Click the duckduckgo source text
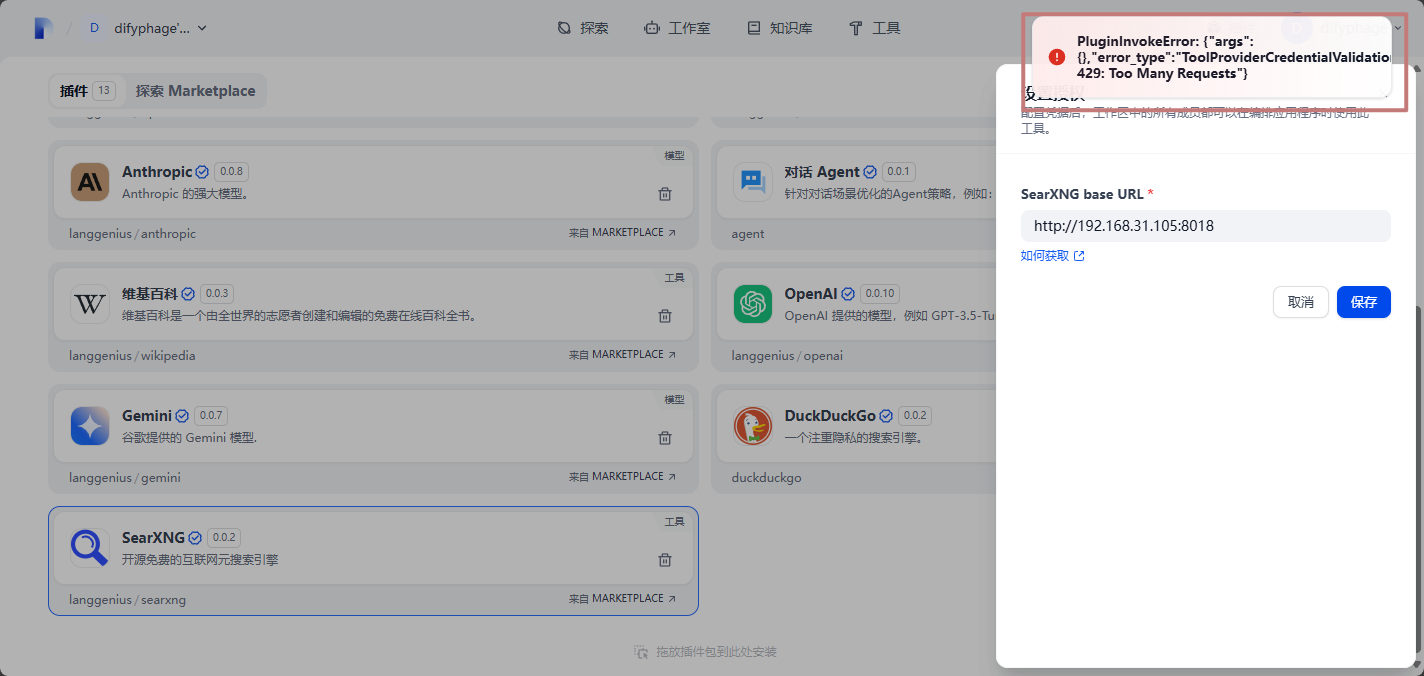The image size is (1424, 676). tap(766, 477)
